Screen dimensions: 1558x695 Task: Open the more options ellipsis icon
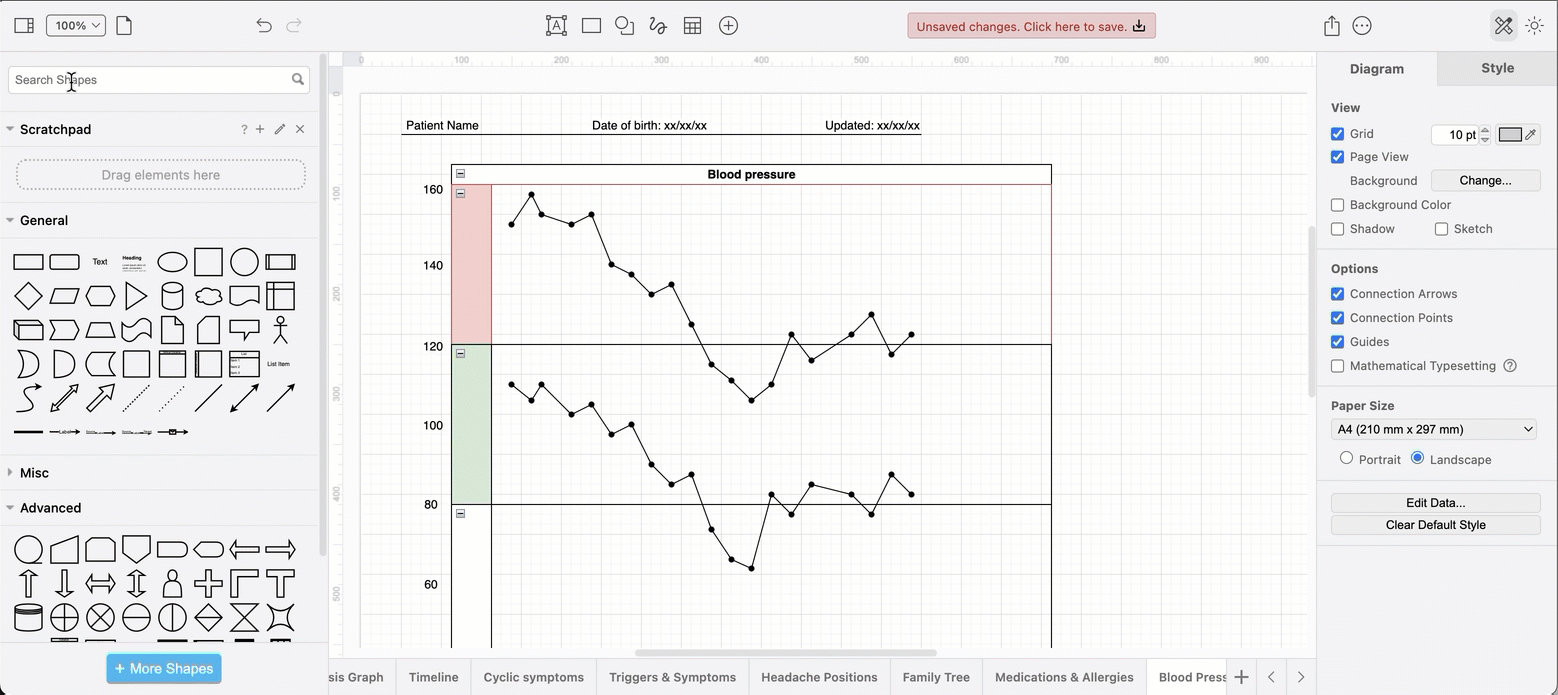[1362, 25]
